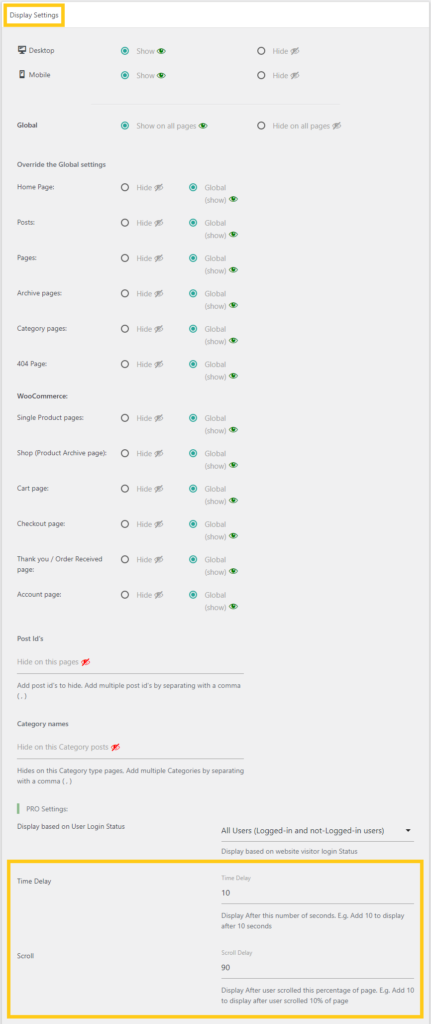431x1024 pixels.
Task: Click red crossed-eye icon in Category names field
Action: pyautogui.click(x=116, y=746)
